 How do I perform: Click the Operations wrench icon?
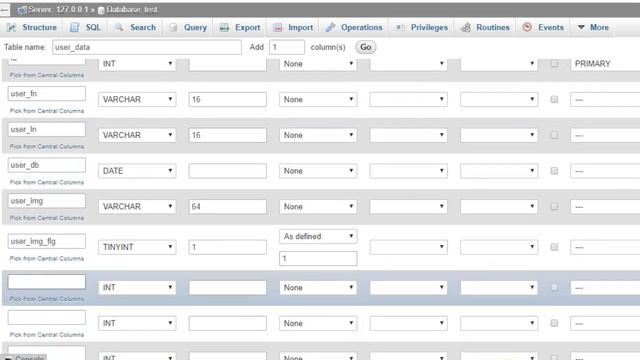pos(330,27)
